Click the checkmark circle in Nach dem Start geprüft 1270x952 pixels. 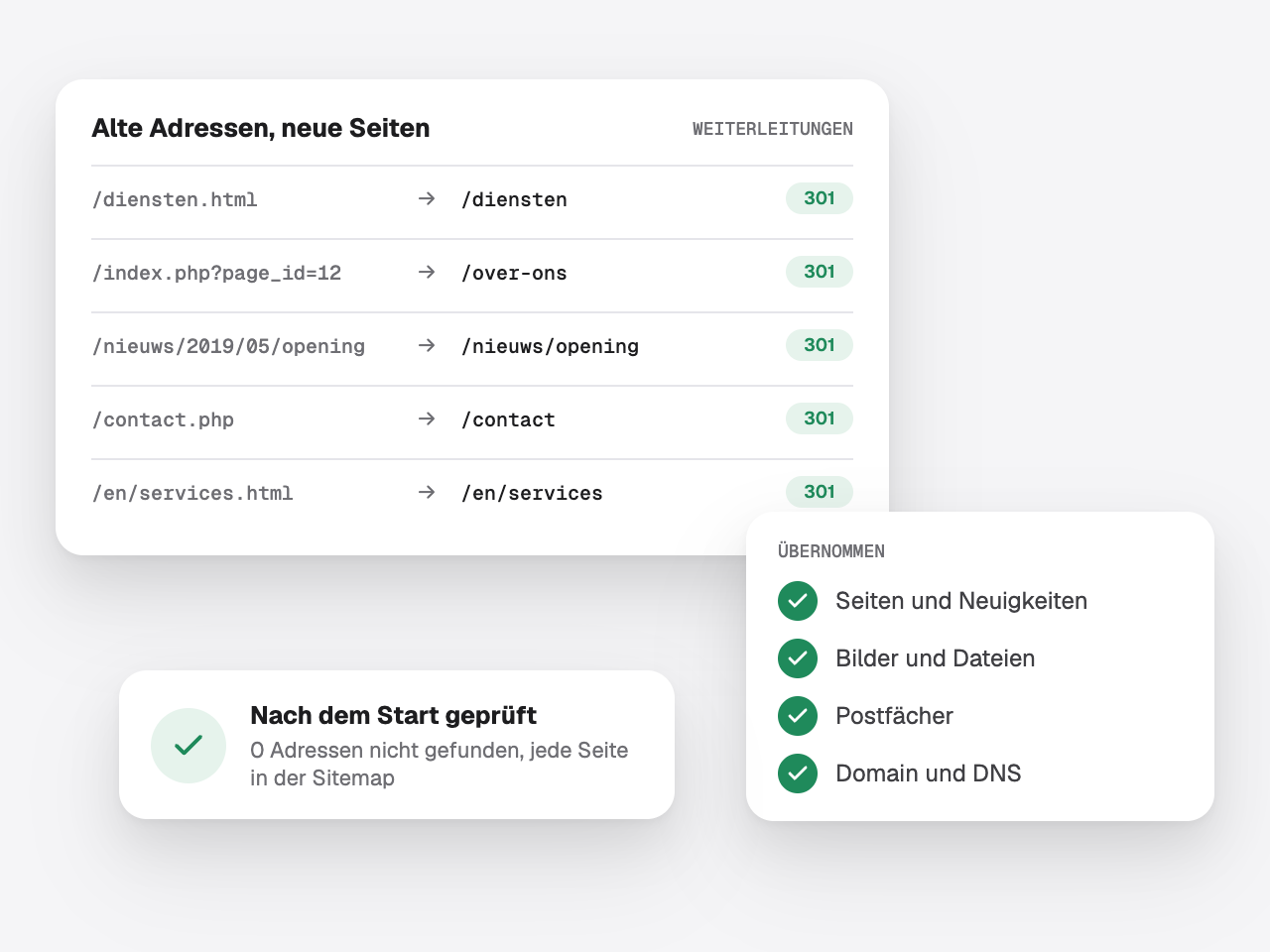click(x=189, y=746)
